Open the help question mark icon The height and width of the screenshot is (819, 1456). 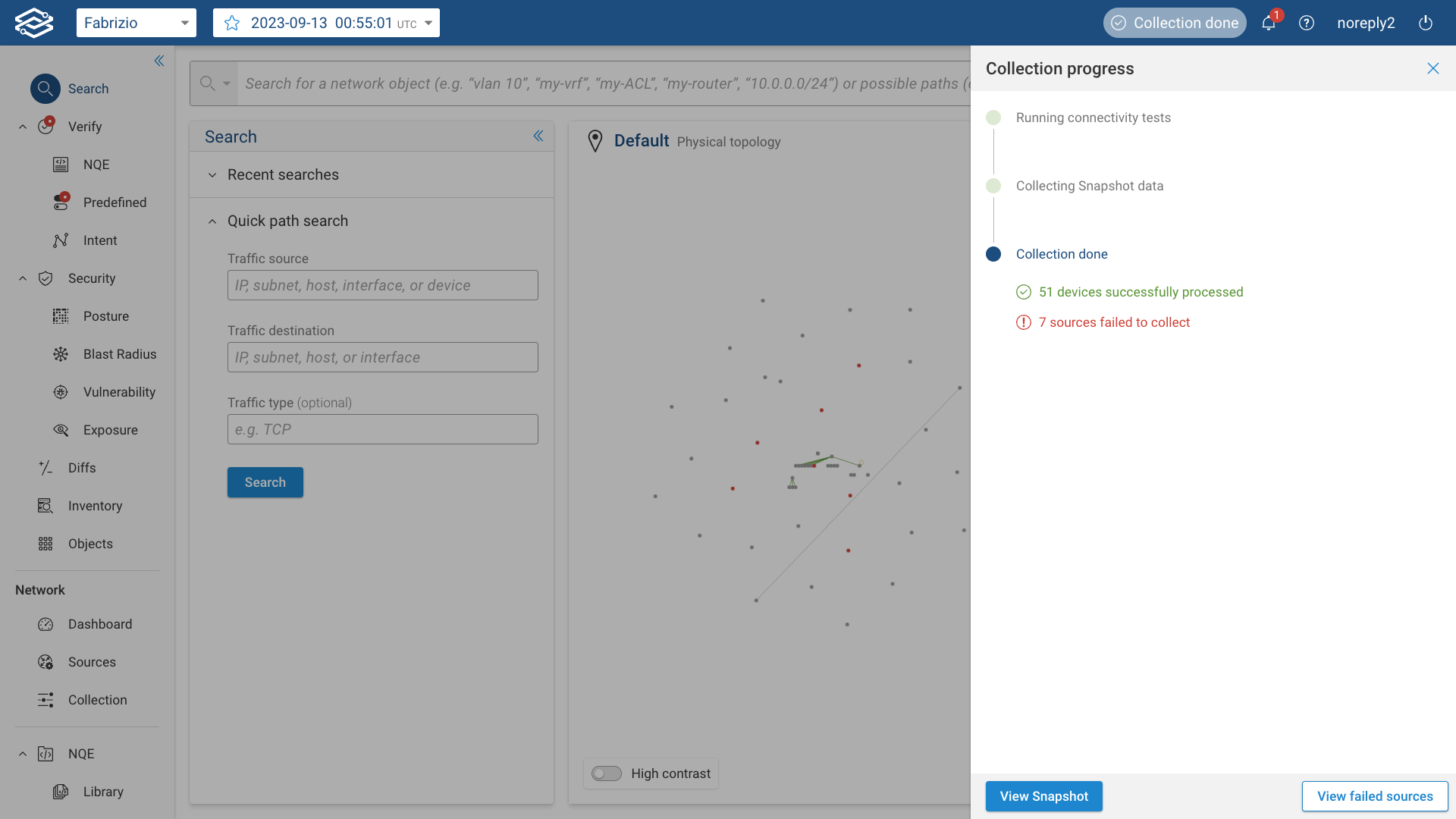[1306, 23]
